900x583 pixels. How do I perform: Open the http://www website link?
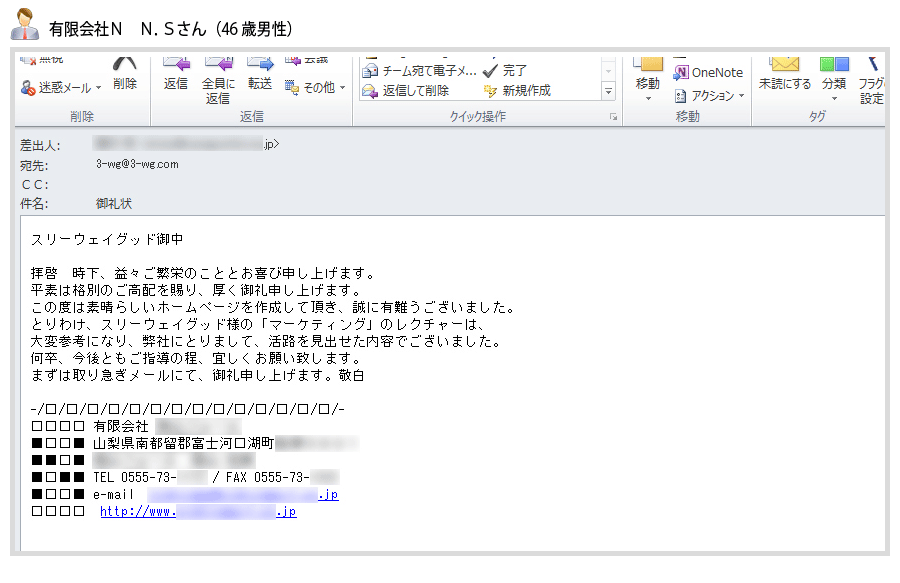point(198,512)
